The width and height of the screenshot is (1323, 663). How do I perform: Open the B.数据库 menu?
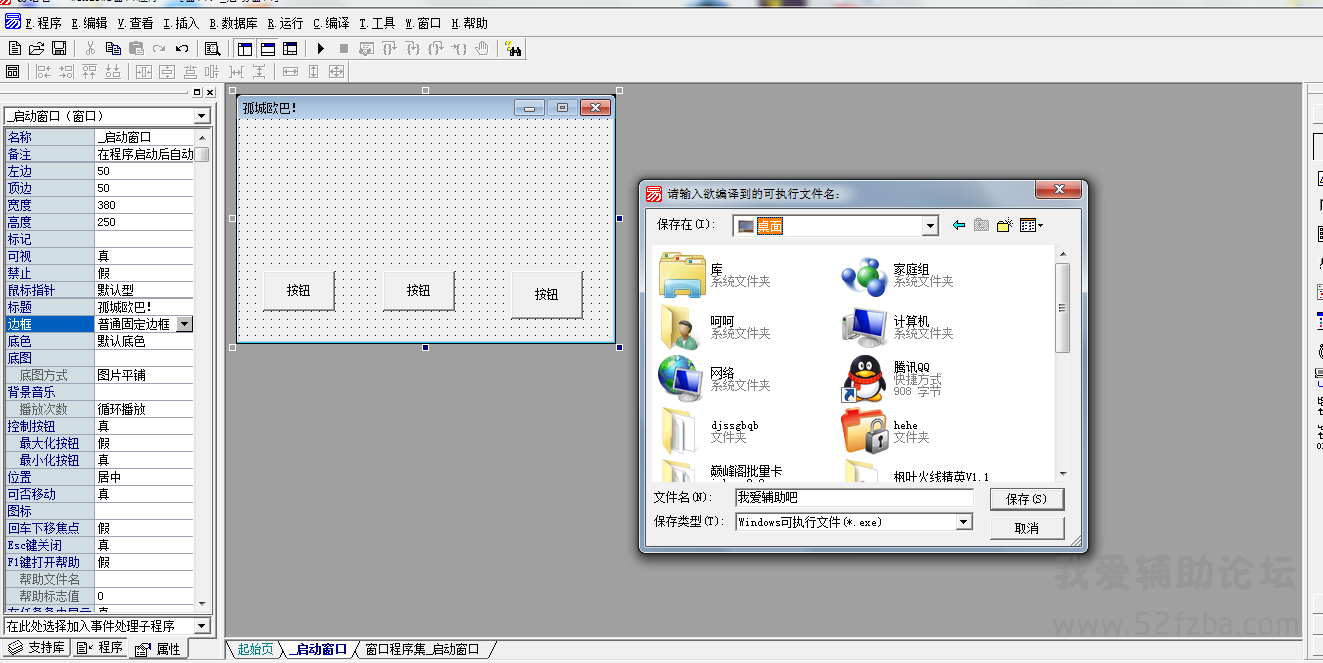[233, 23]
